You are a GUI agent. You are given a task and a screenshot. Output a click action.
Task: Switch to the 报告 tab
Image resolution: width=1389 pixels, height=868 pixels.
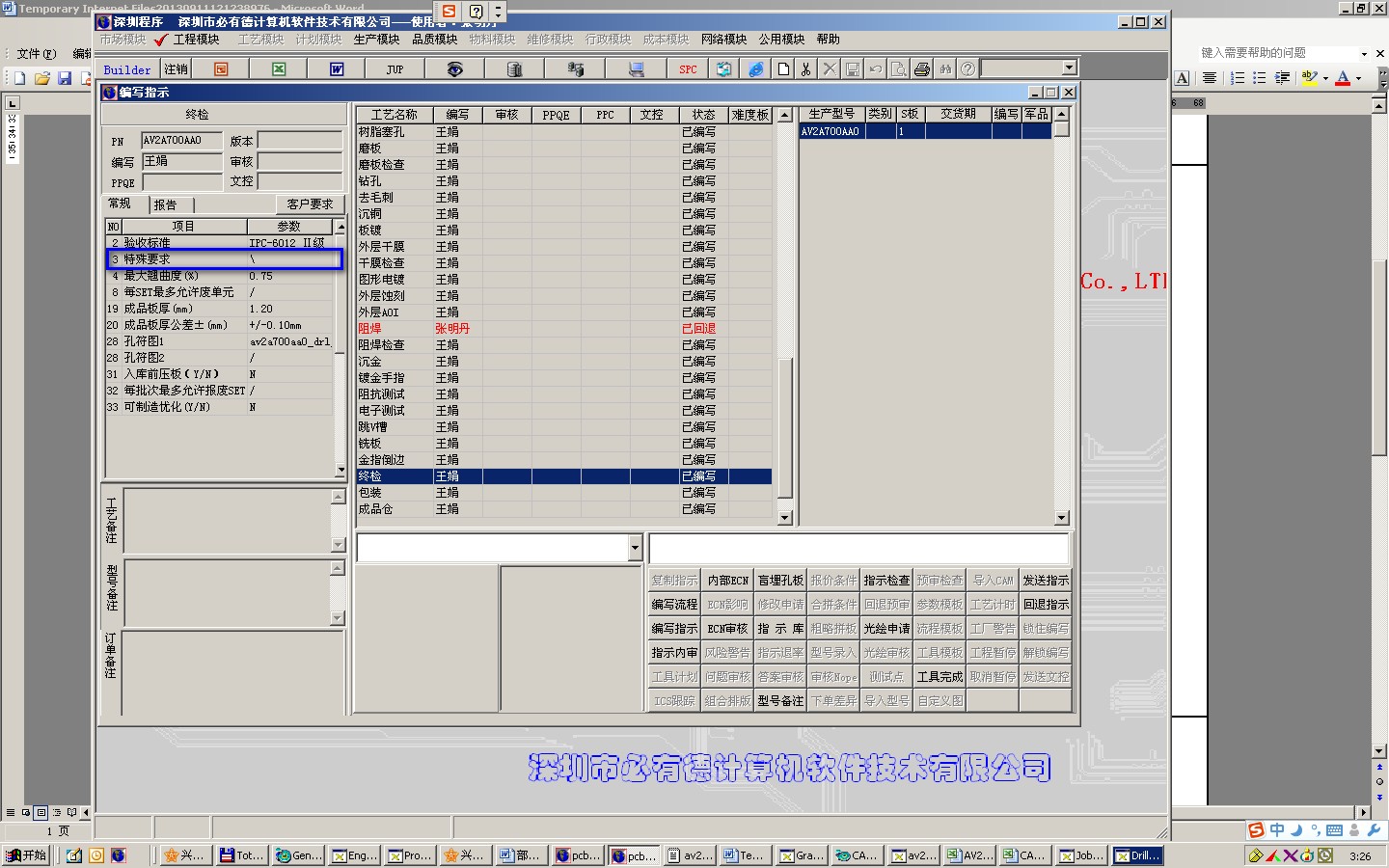[x=173, y=204]
